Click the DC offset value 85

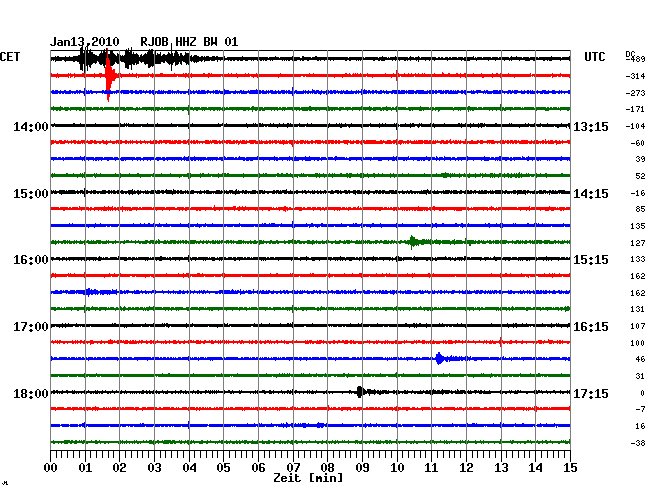[640, 209]
